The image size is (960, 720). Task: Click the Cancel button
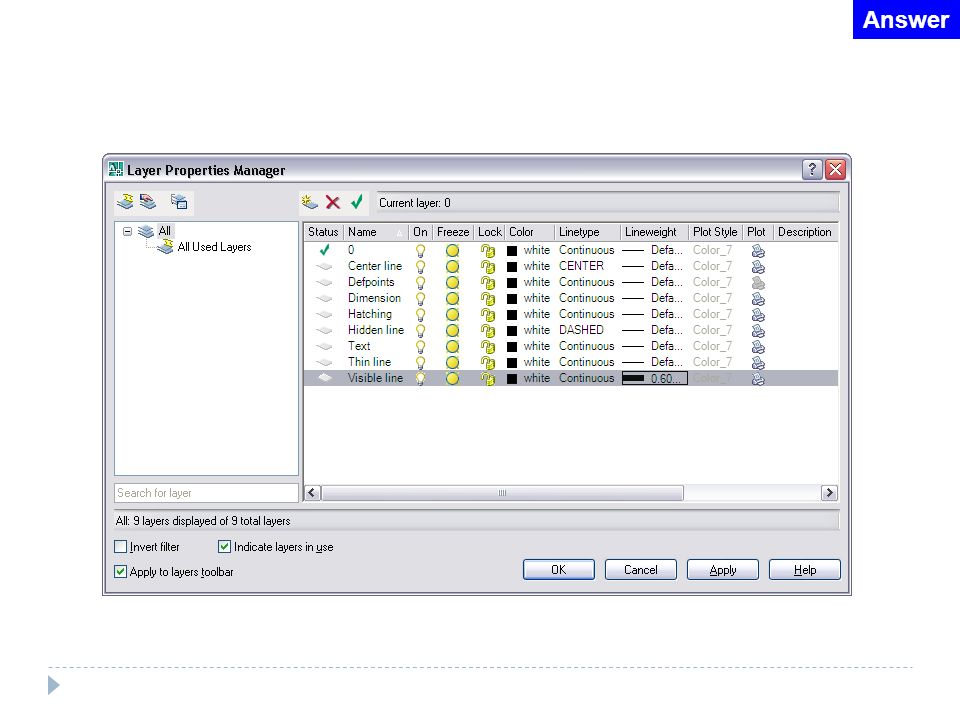click(640, 569)
